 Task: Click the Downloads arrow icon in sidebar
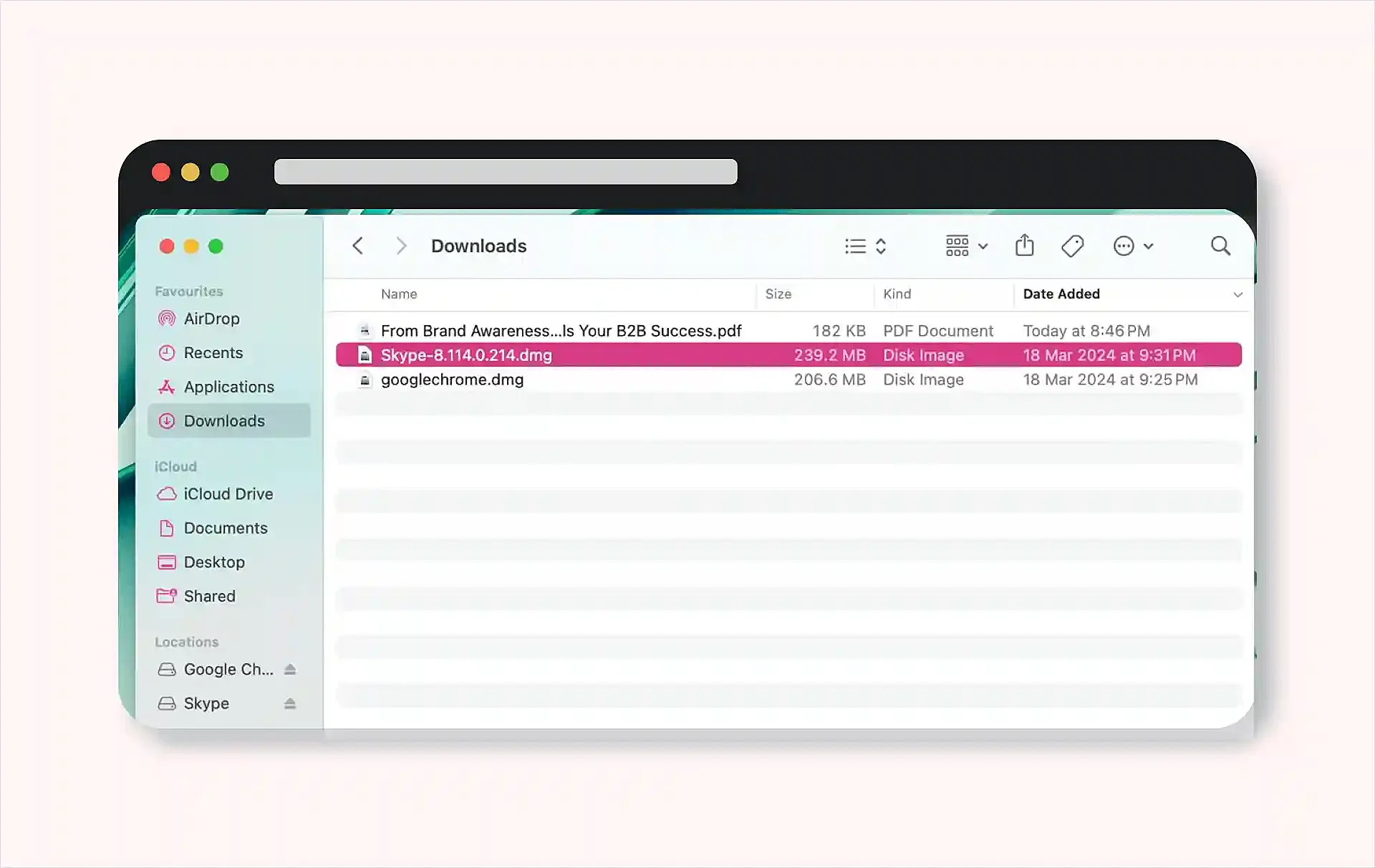click(167, 421)
